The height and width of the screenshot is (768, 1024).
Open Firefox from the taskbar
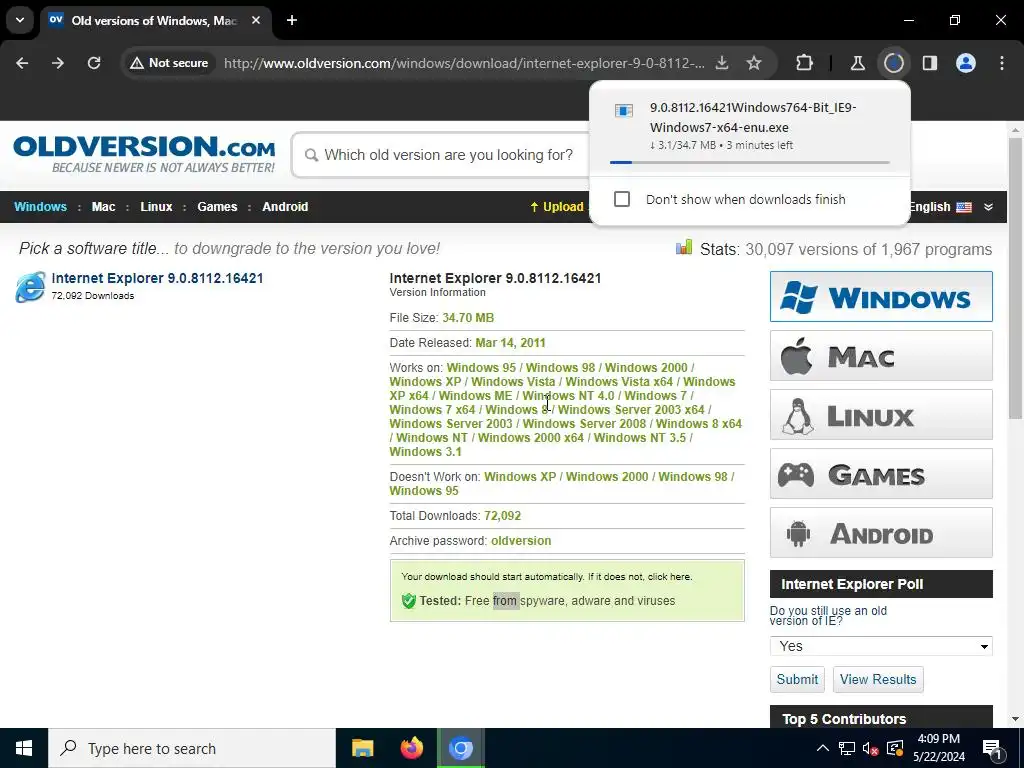pyautogui.click(x=411, y=748)
